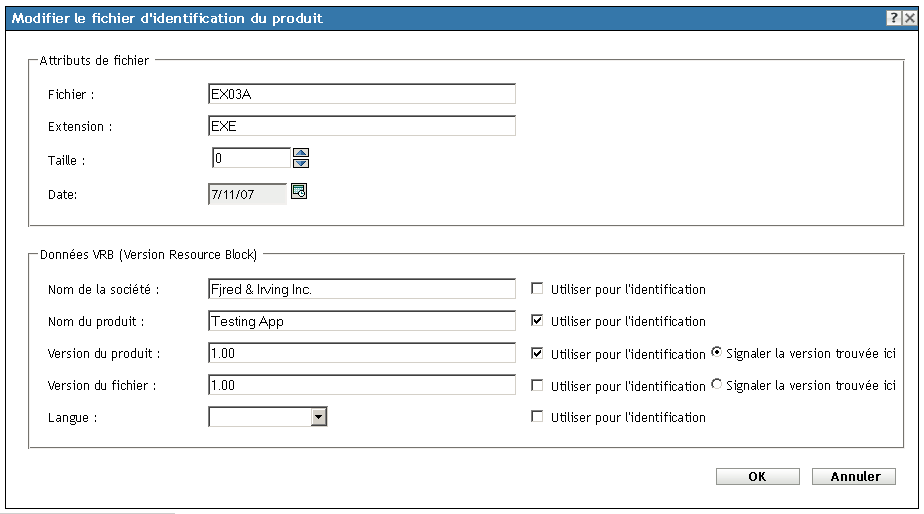Viewport: 924px width, 514px height.
Task: Uncheck identification for Version du produit
Action: 538,354
